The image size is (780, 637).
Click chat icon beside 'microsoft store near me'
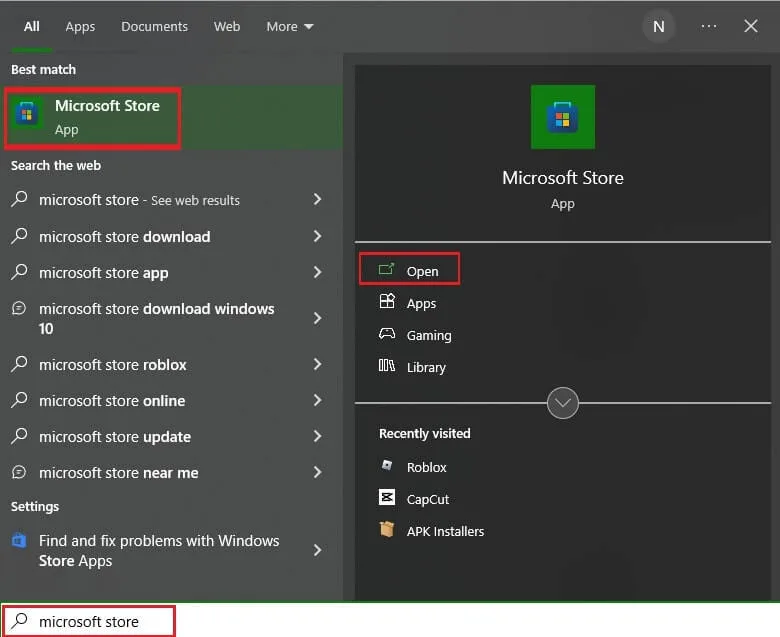[x=19, y=471]
